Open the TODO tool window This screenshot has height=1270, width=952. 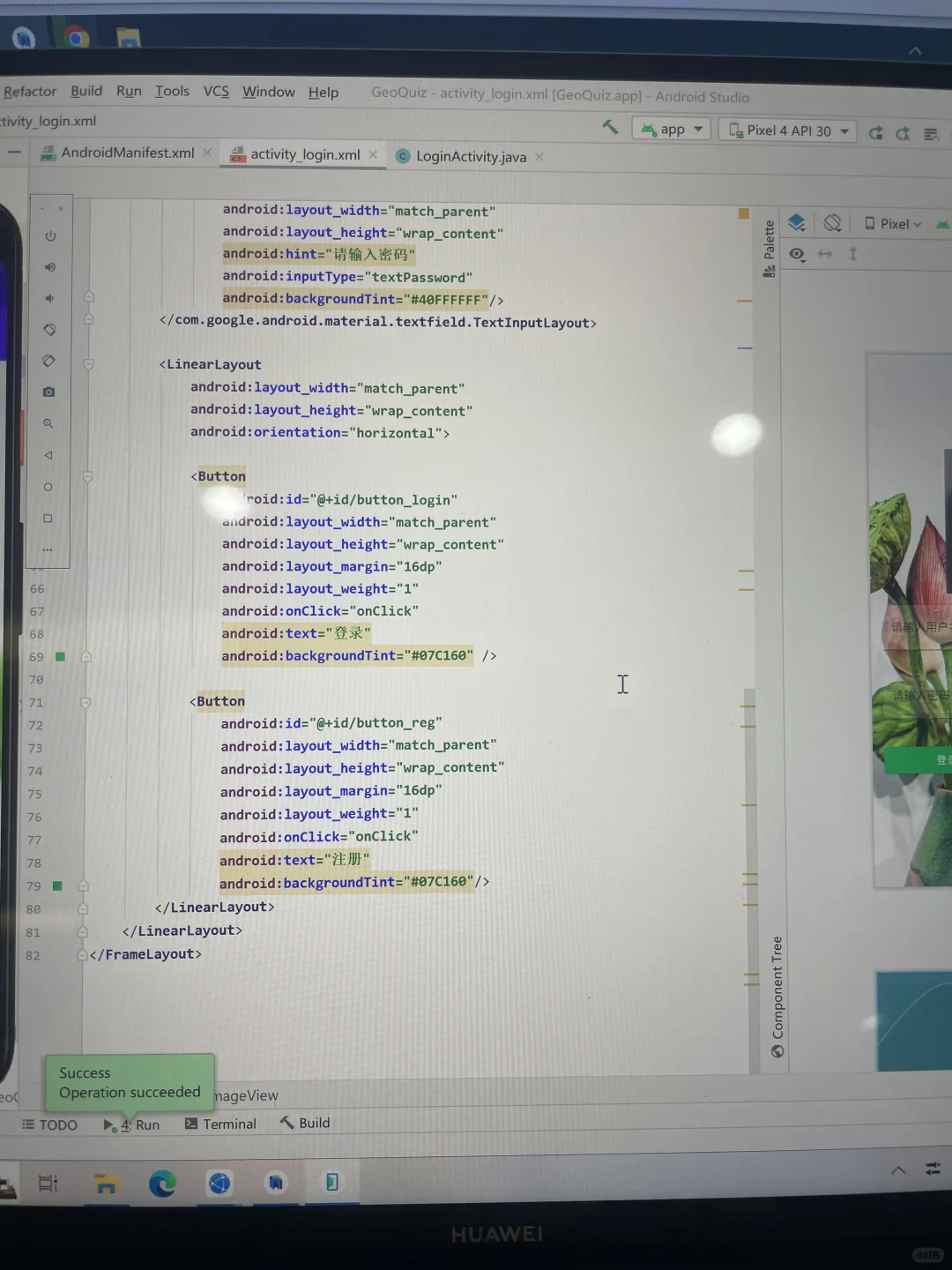tap(49, 1124)
